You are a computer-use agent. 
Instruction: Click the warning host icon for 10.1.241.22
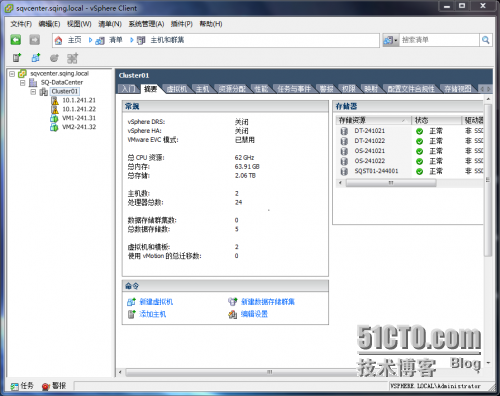click(x=55, y=109)
